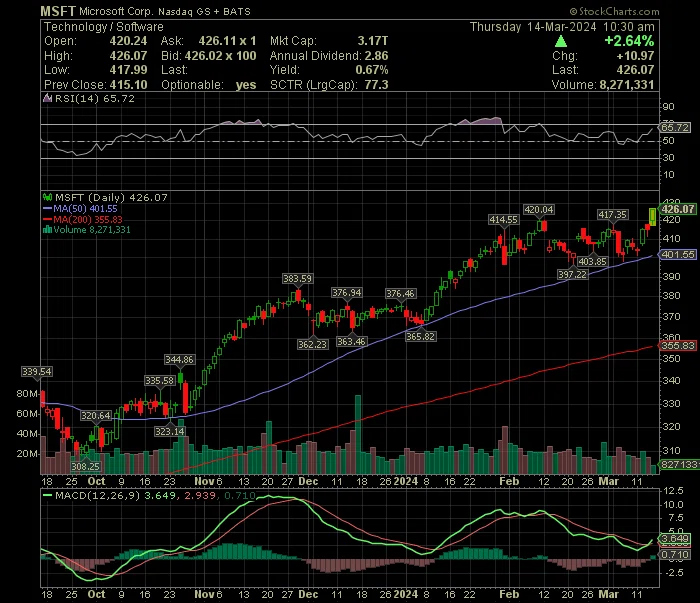
Task: Click the tallest volume bar in December
Action: pos(358,434)
